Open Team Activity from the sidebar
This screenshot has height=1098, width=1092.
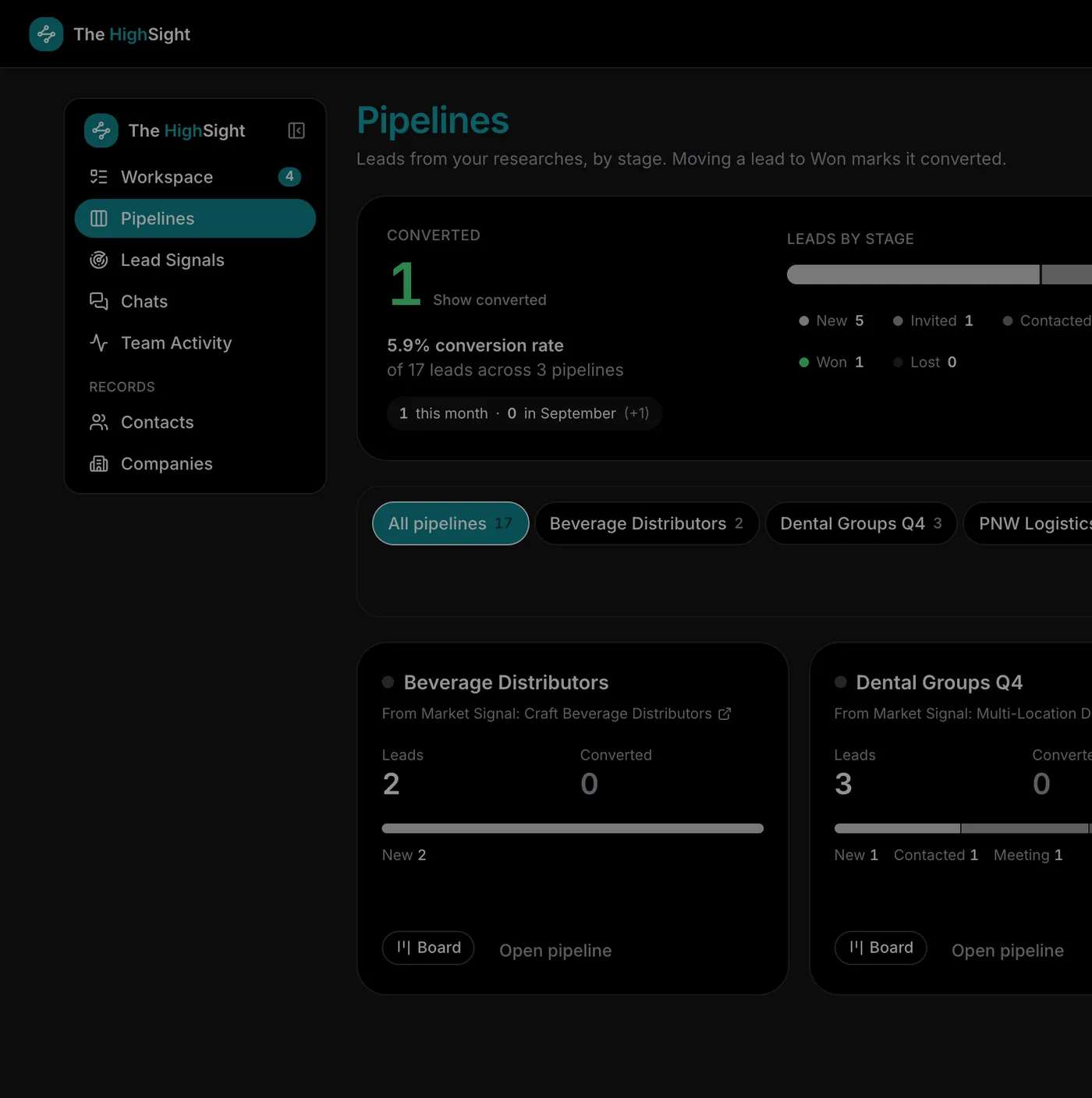pos(195,342)
